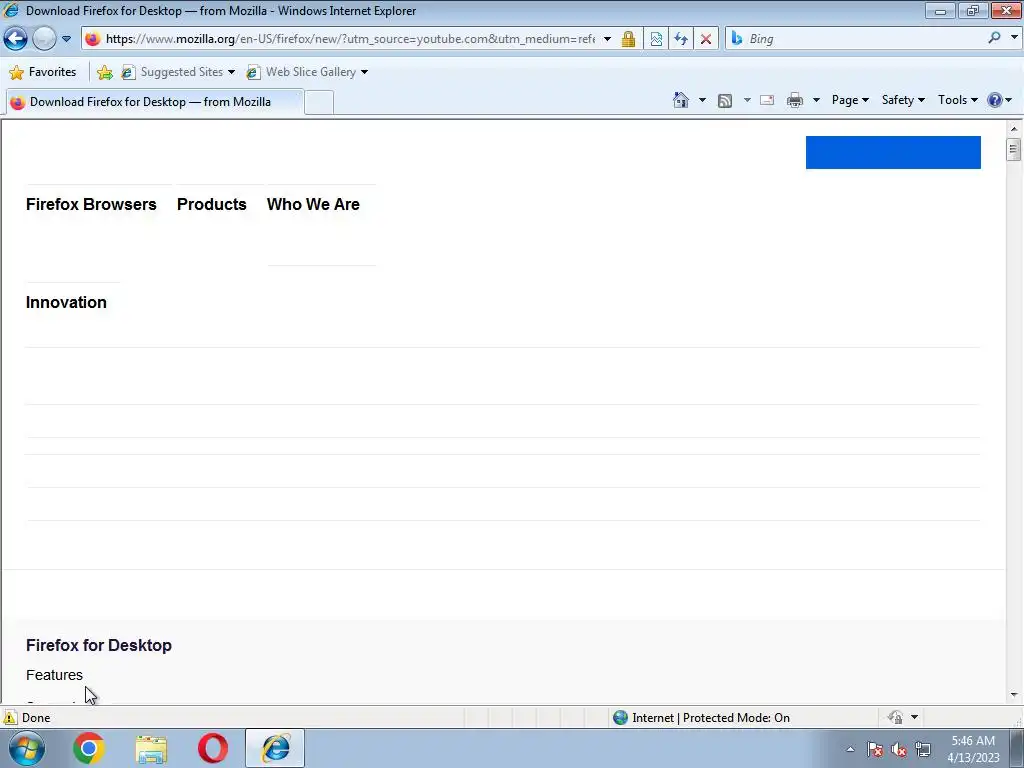Select the Download Firefox for Desktop tab
The height and width of the screenshot is (768, 1024).
click(155, 102)
